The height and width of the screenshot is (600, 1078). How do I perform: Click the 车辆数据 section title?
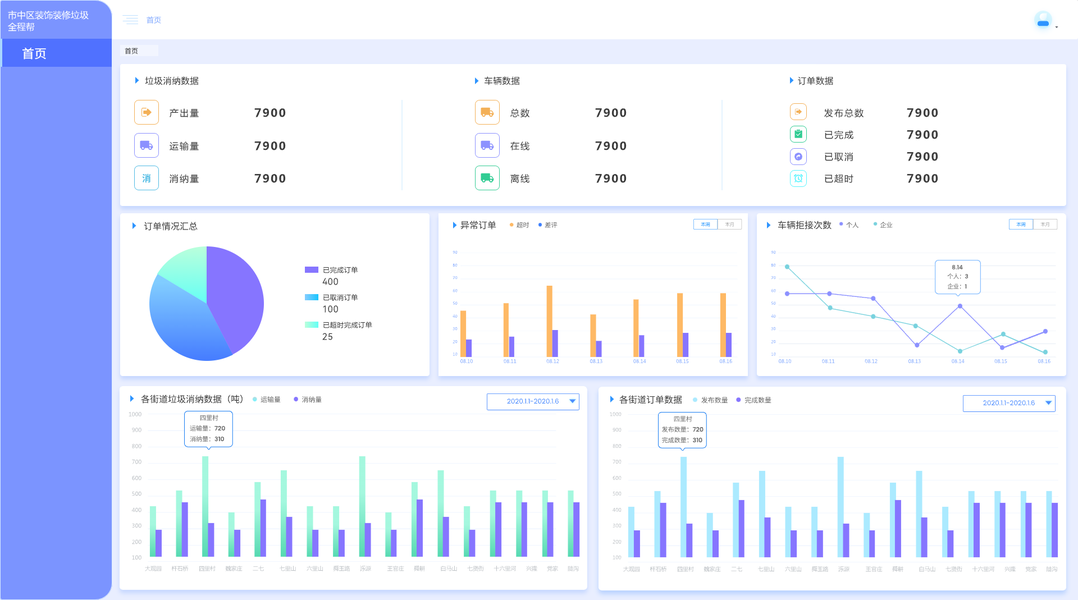pyautogui.click(x=502, y=80)
